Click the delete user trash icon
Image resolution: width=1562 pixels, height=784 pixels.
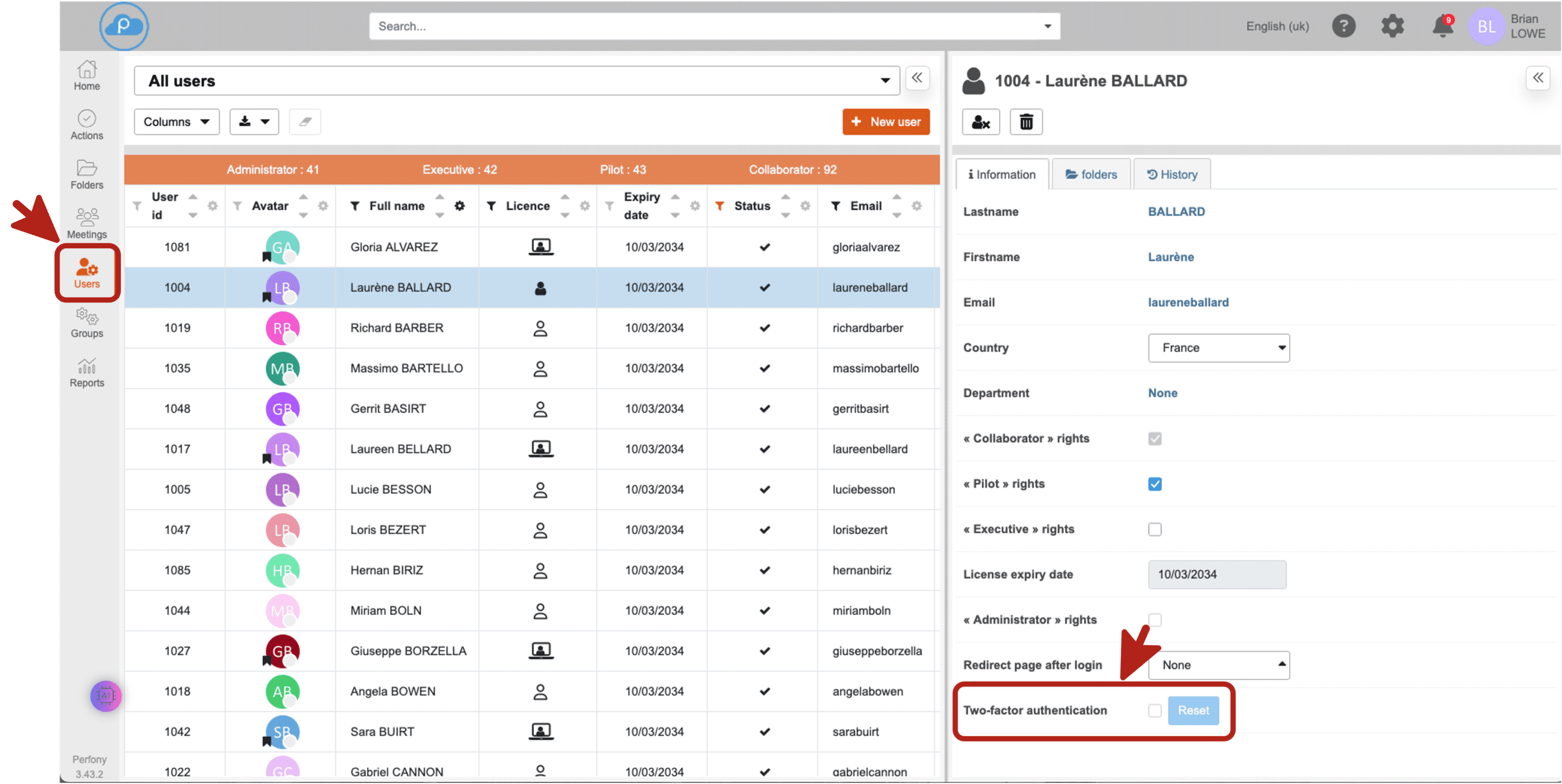click(x=1026, y=122)
